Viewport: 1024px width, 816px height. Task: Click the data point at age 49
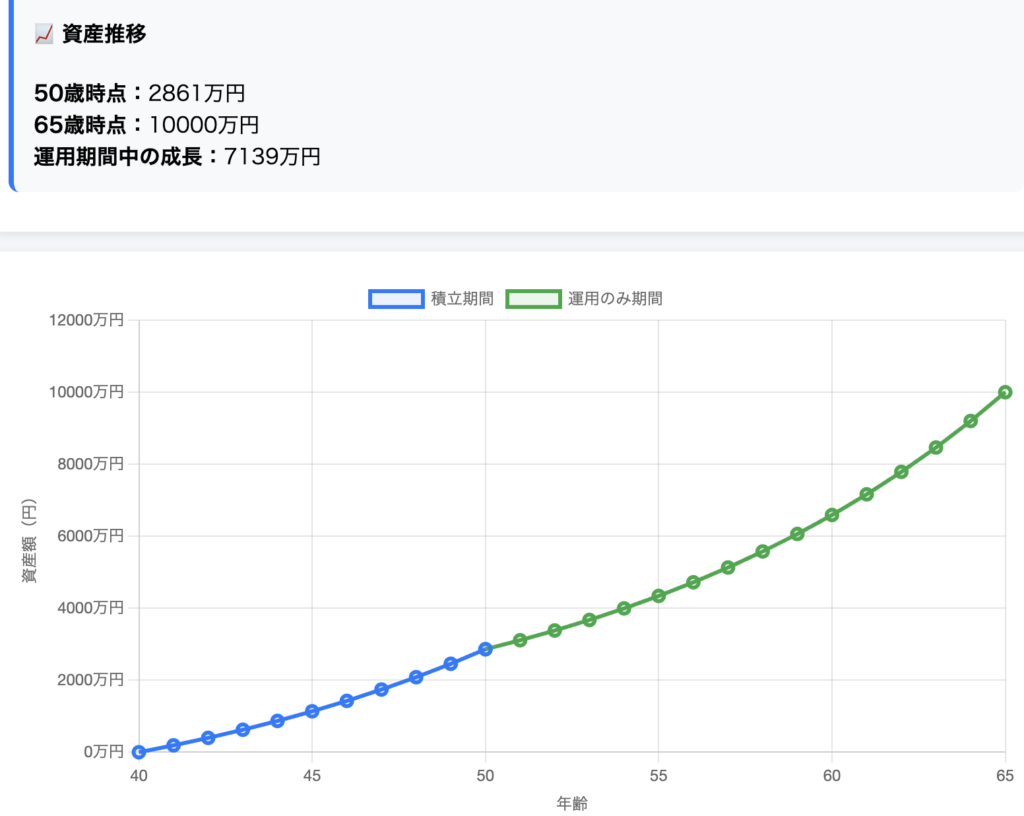451,664
